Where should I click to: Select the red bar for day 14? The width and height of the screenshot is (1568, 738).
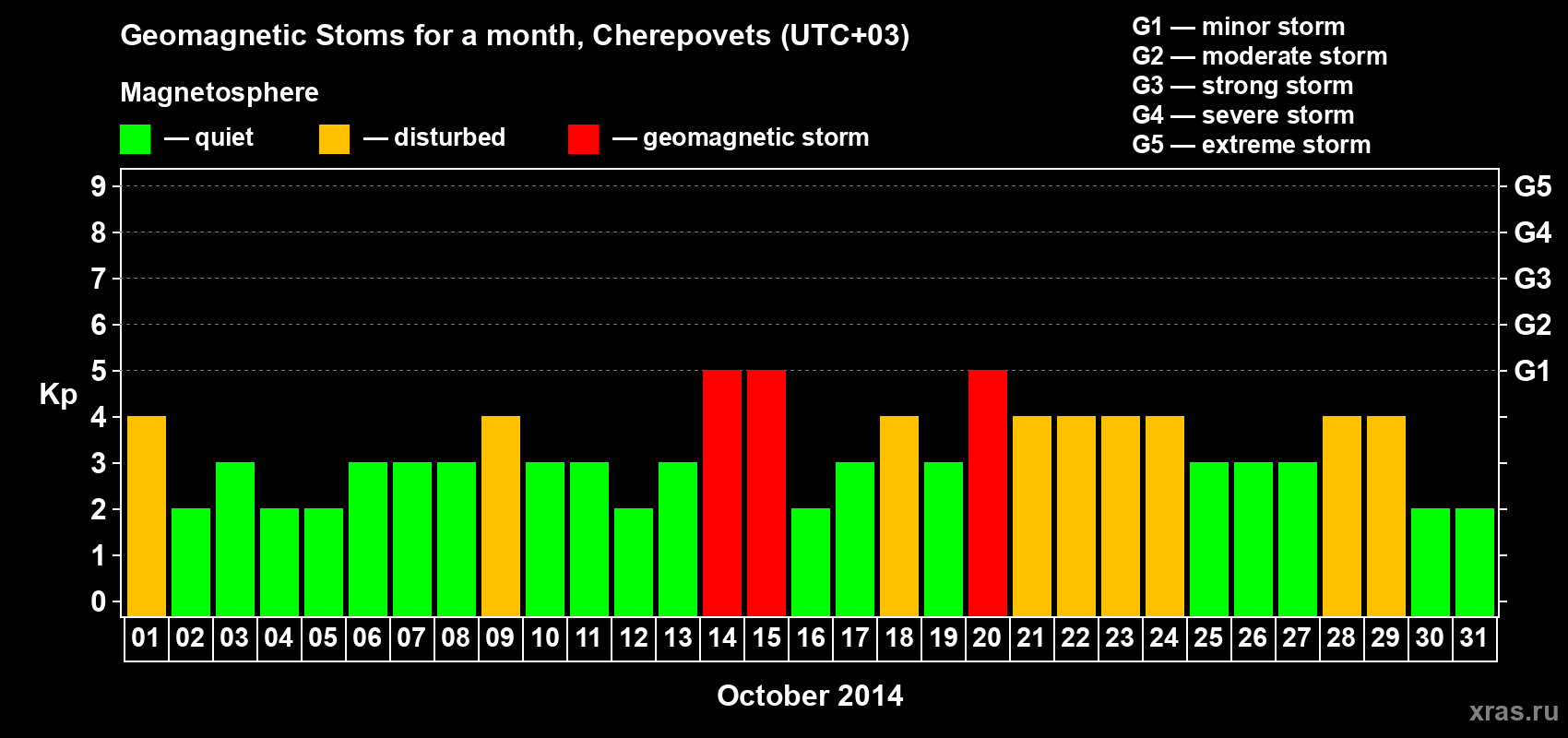722,493
